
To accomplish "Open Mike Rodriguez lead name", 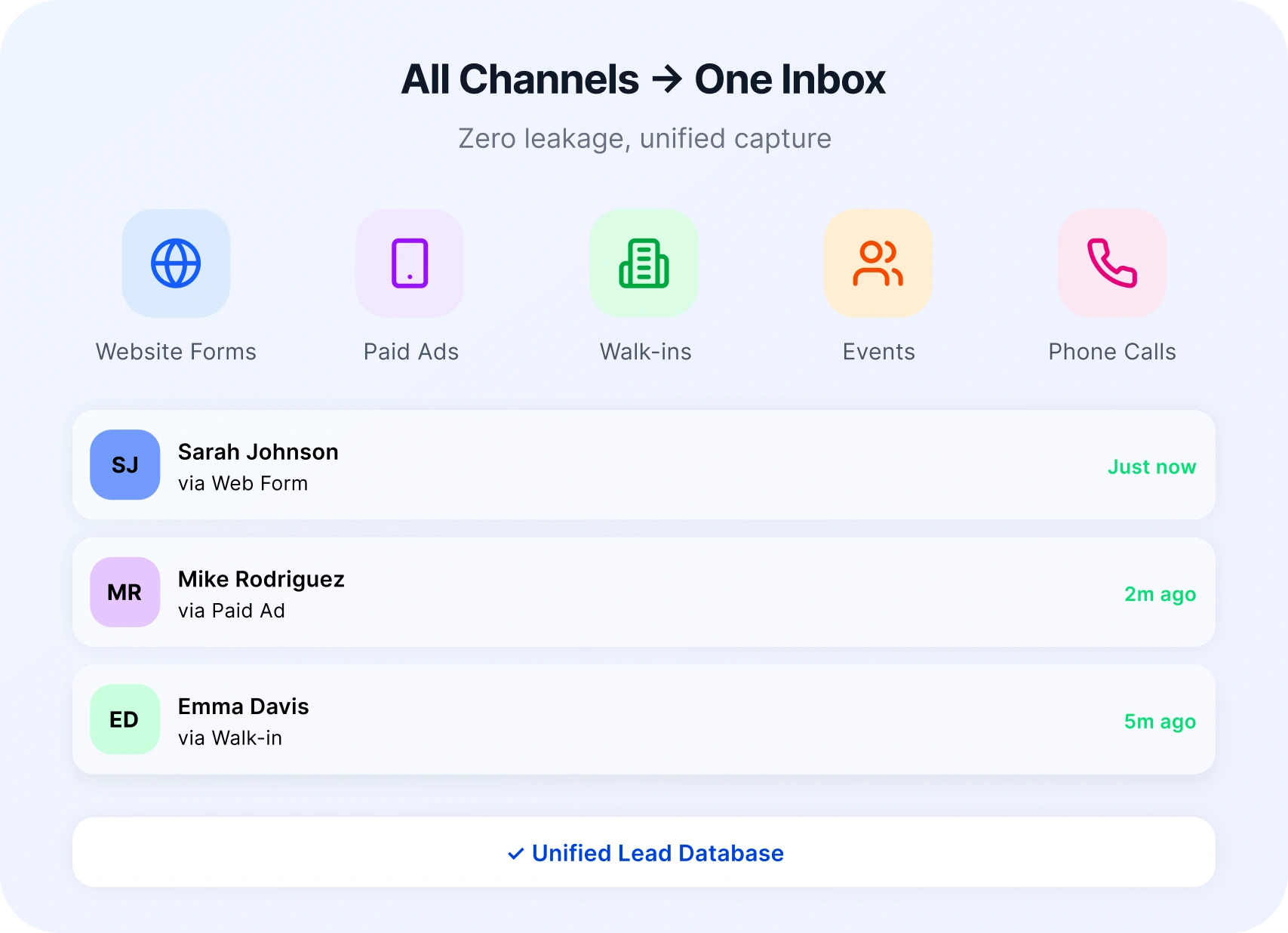I will point(261,579).
